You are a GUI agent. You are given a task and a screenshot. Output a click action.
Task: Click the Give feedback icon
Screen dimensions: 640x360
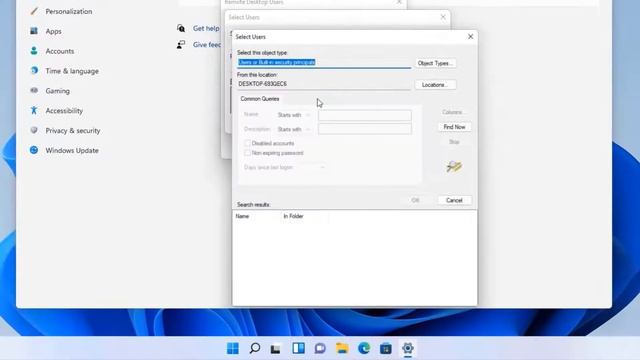point(181,44)
